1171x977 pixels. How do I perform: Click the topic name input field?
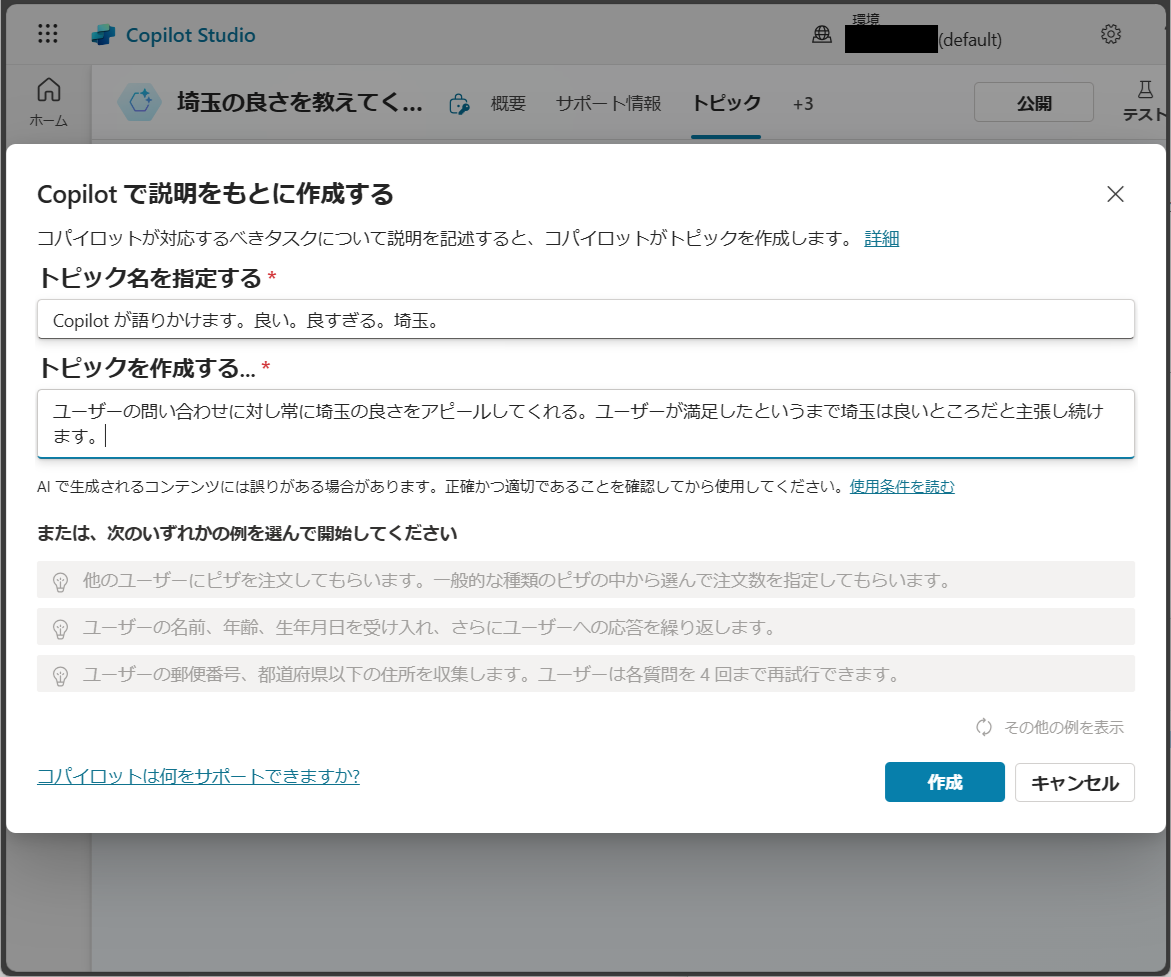click(586, 320)
